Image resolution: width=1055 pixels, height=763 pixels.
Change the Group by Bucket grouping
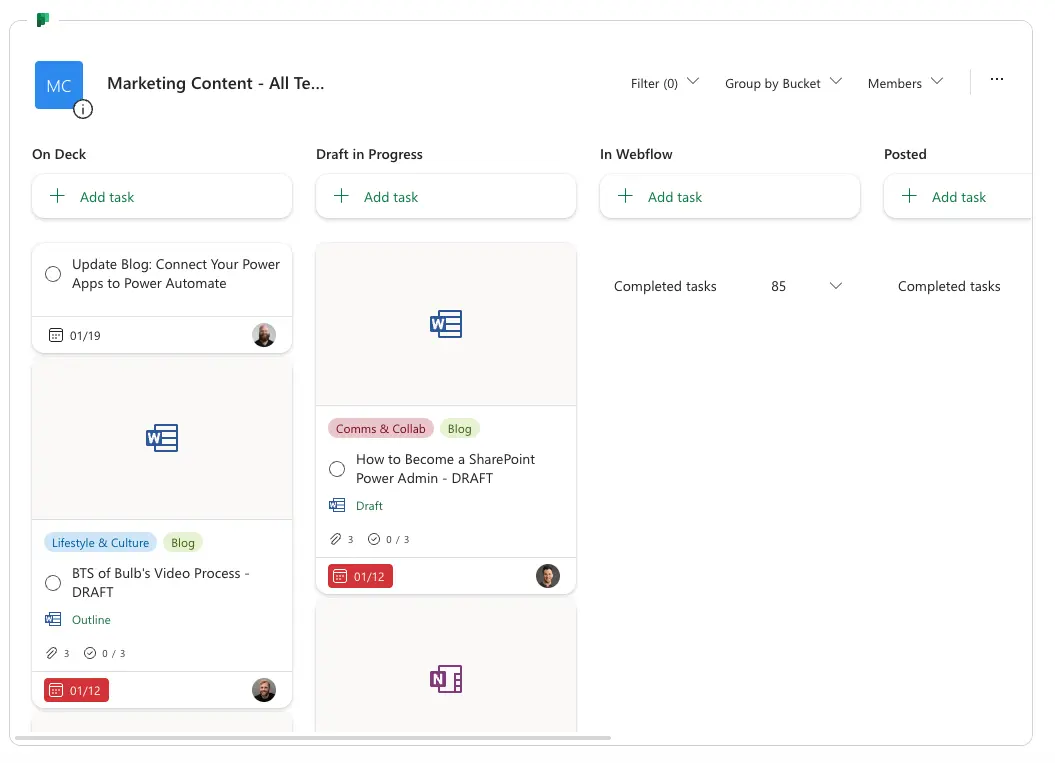(x=783, y=83)
